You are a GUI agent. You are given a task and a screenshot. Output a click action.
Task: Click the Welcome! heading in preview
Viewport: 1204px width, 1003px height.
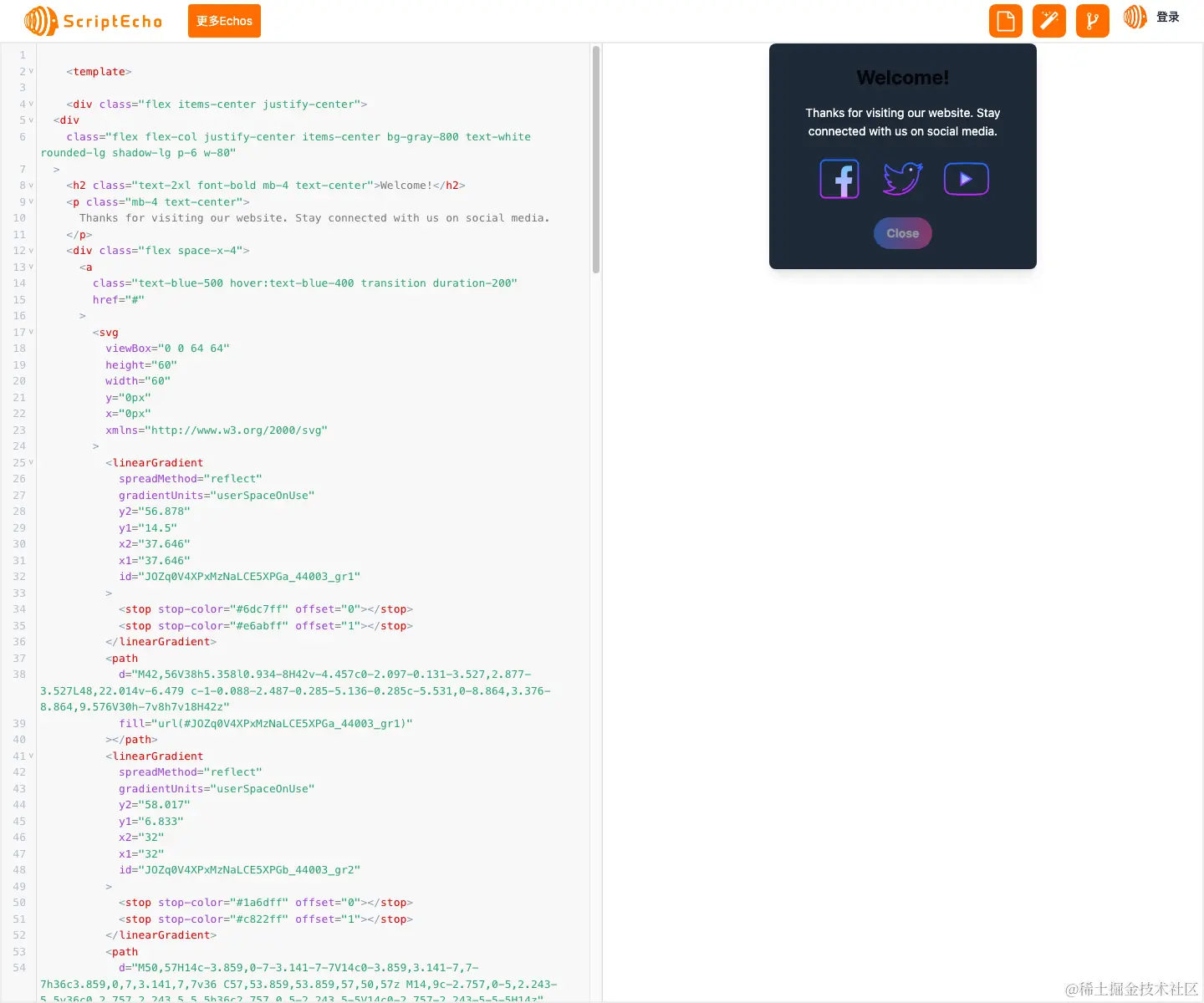pyautogui.click(x=903, y=78)
